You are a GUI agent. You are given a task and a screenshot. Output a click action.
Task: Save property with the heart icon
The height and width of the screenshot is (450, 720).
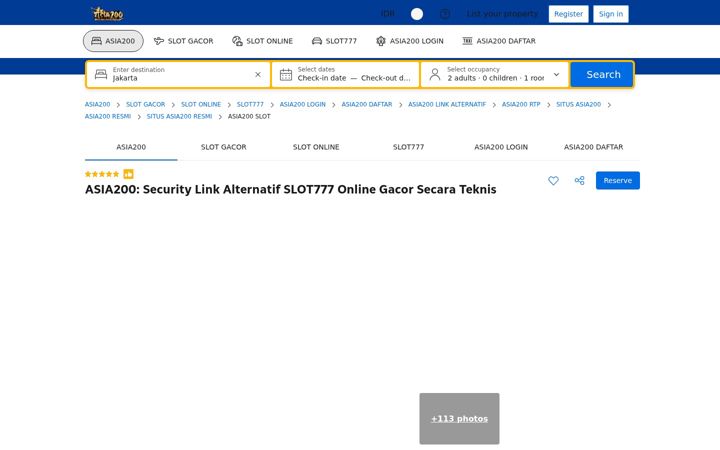coord(553,180)
